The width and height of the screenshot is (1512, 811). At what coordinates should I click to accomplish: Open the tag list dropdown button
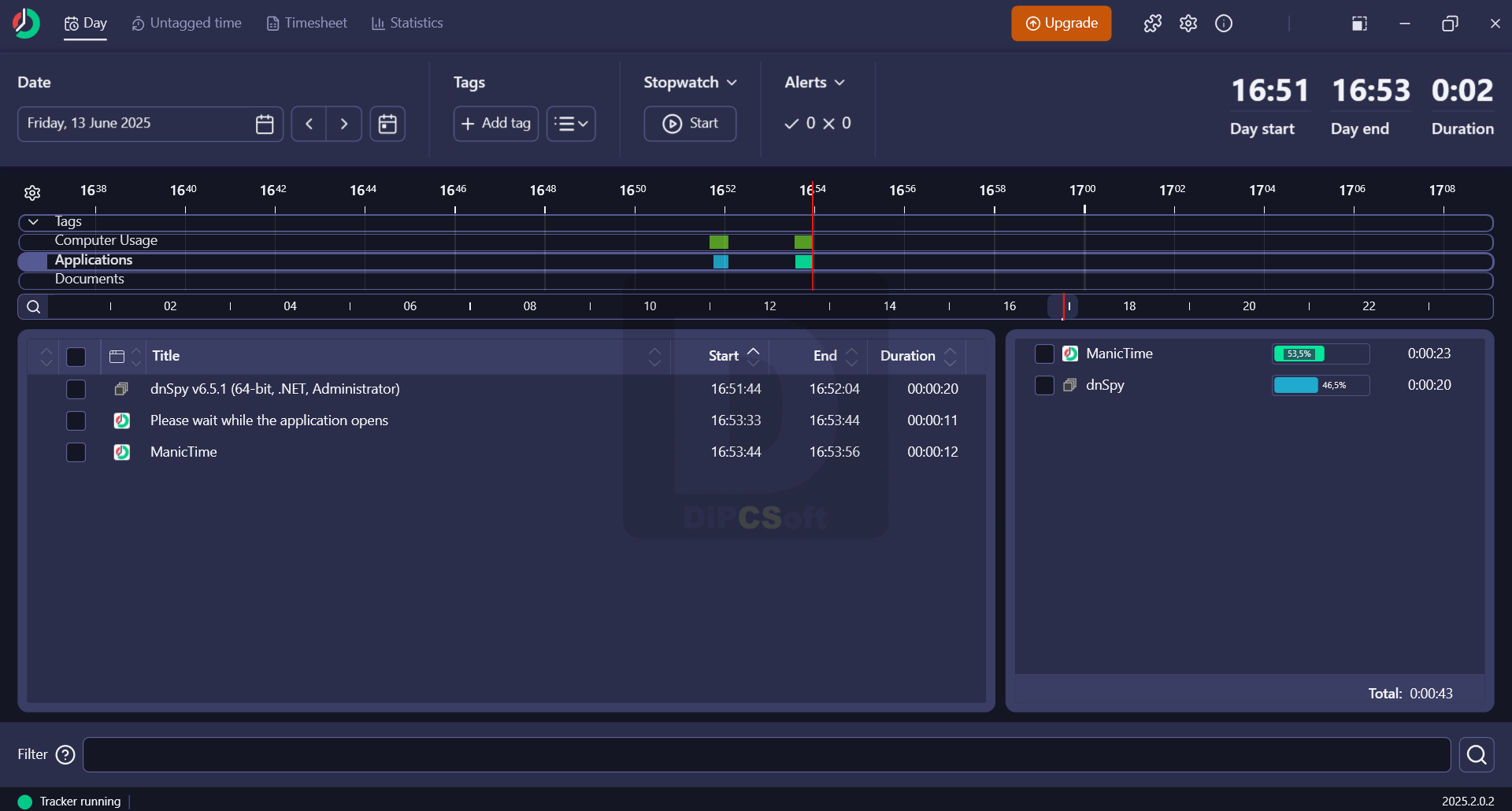[571, 124]
